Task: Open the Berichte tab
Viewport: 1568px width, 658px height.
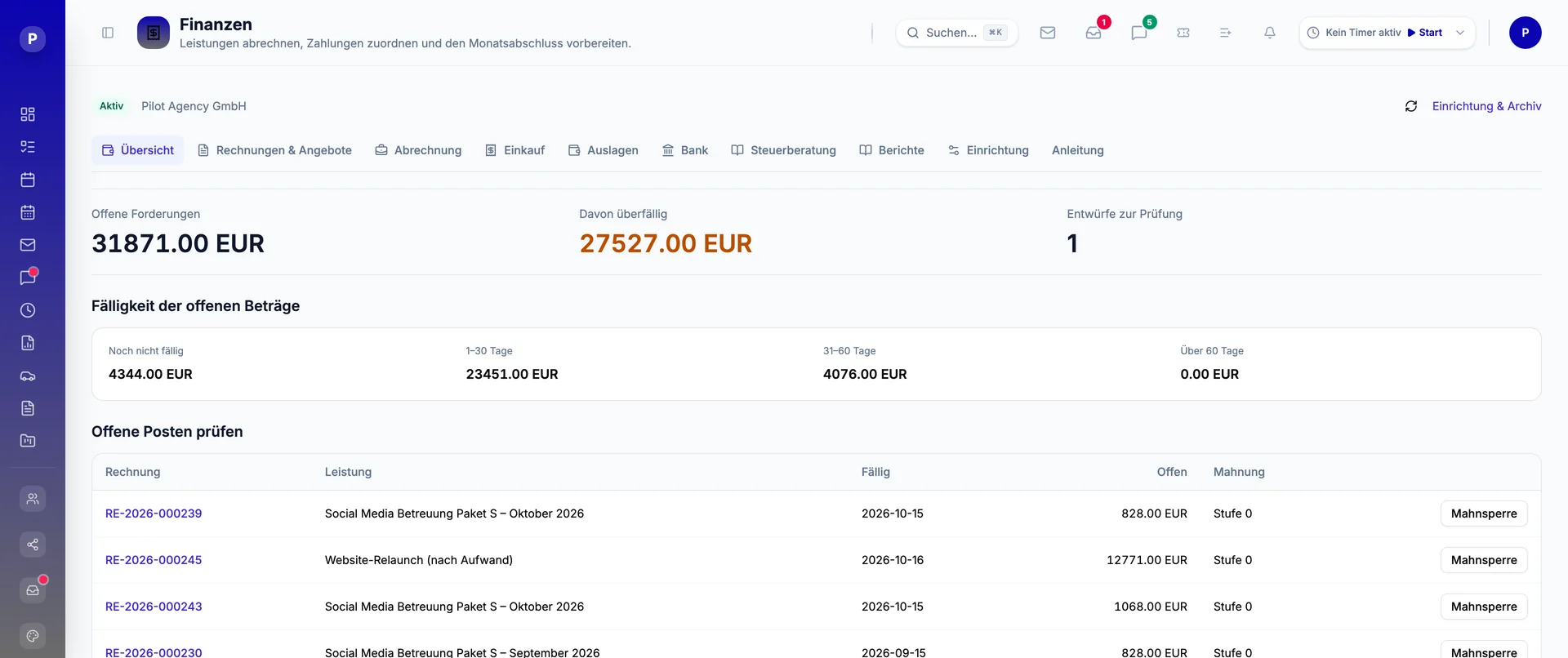Action: [892, 150]
